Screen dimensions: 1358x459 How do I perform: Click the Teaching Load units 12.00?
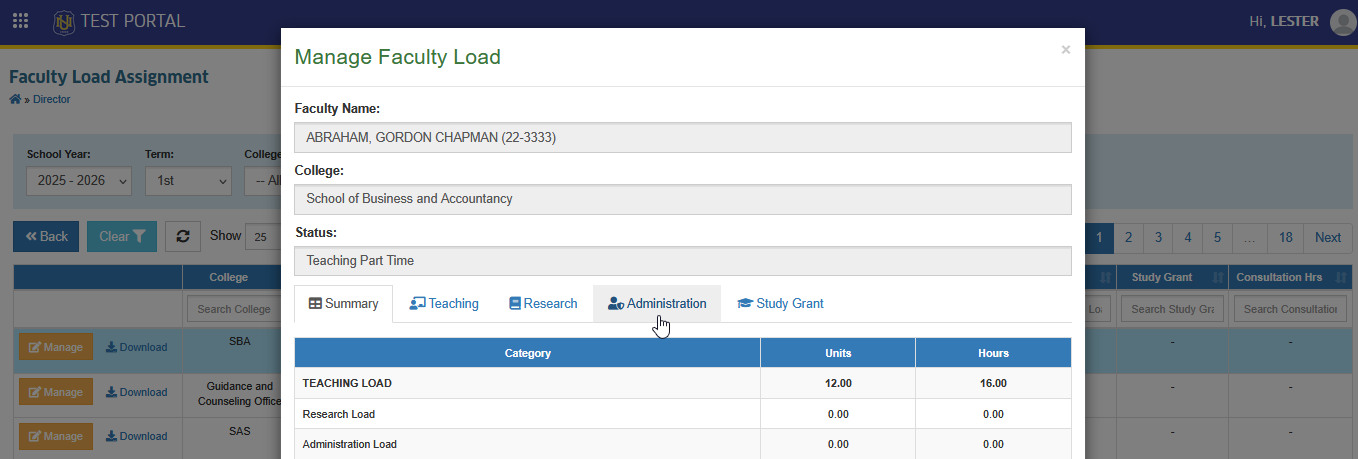[838, 383]
